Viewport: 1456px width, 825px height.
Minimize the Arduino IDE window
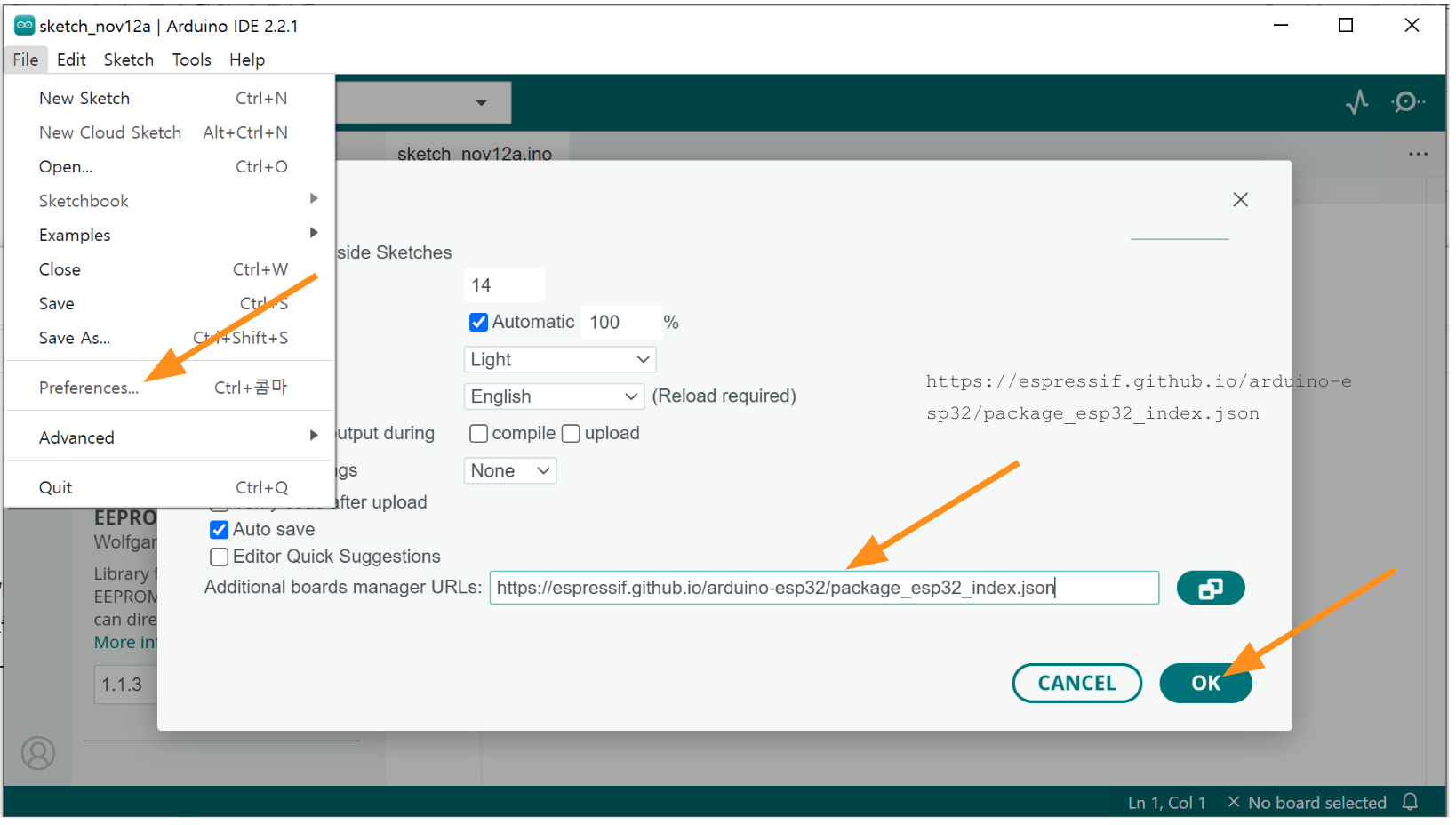point(1280,25)
